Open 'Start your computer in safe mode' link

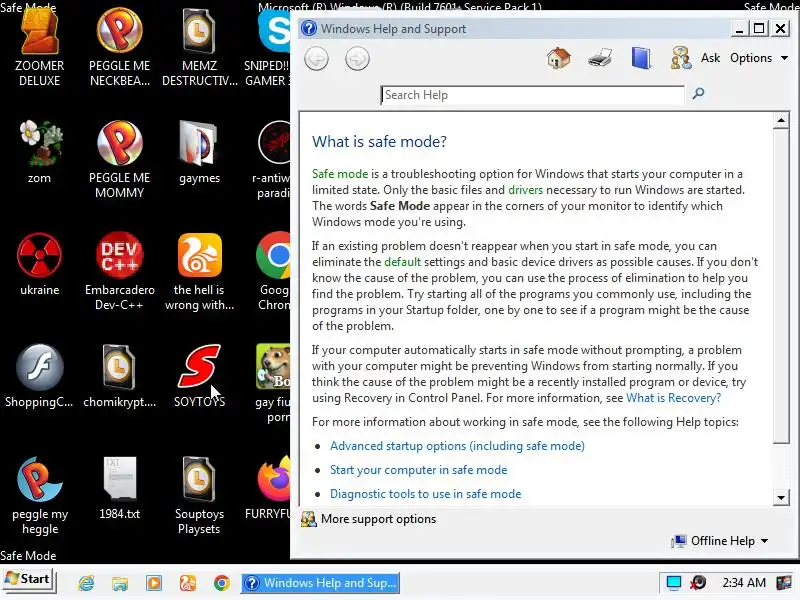click(x=418, y=470)
